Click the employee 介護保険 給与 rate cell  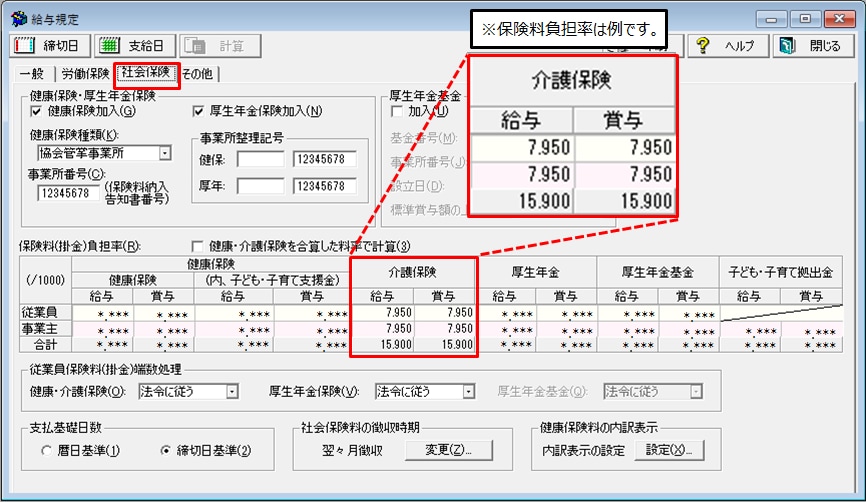(x=382, y=313)
